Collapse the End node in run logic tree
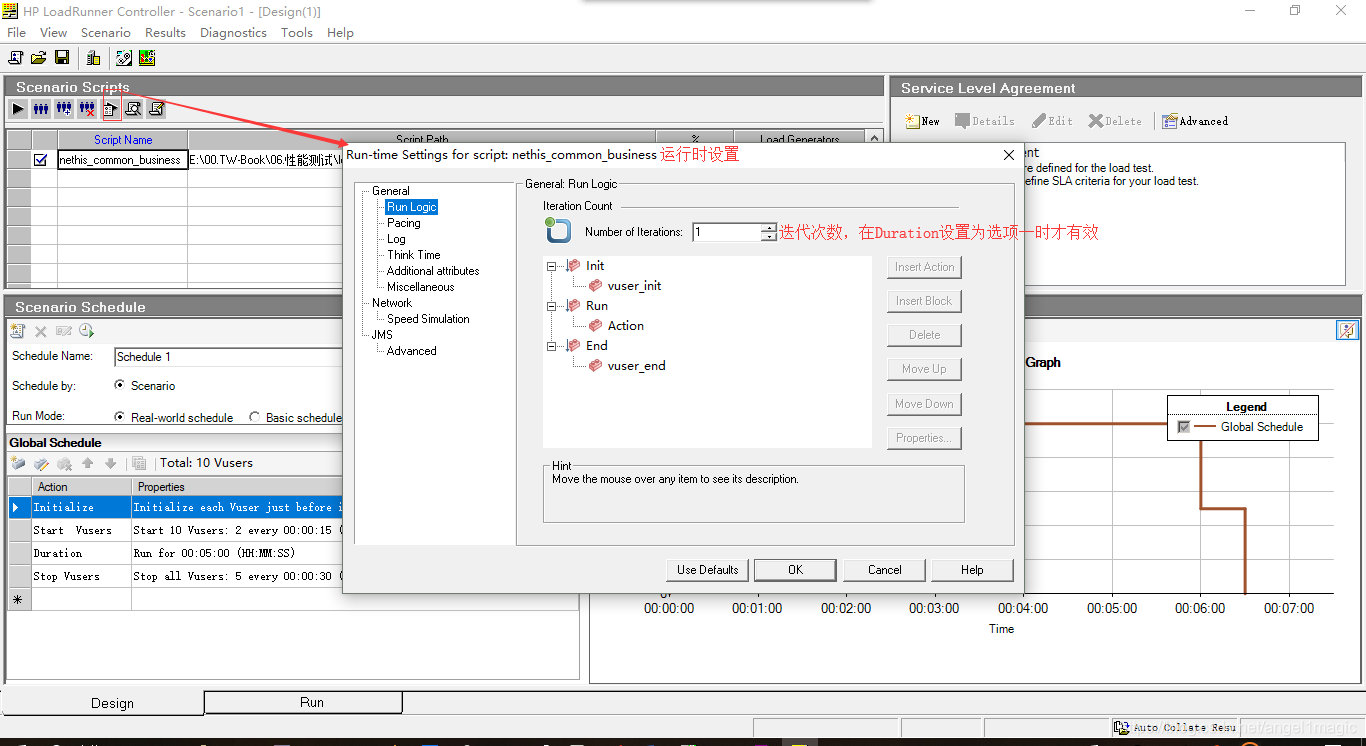The width and height of the screenshot is (1366, 746). pos(552,346)
